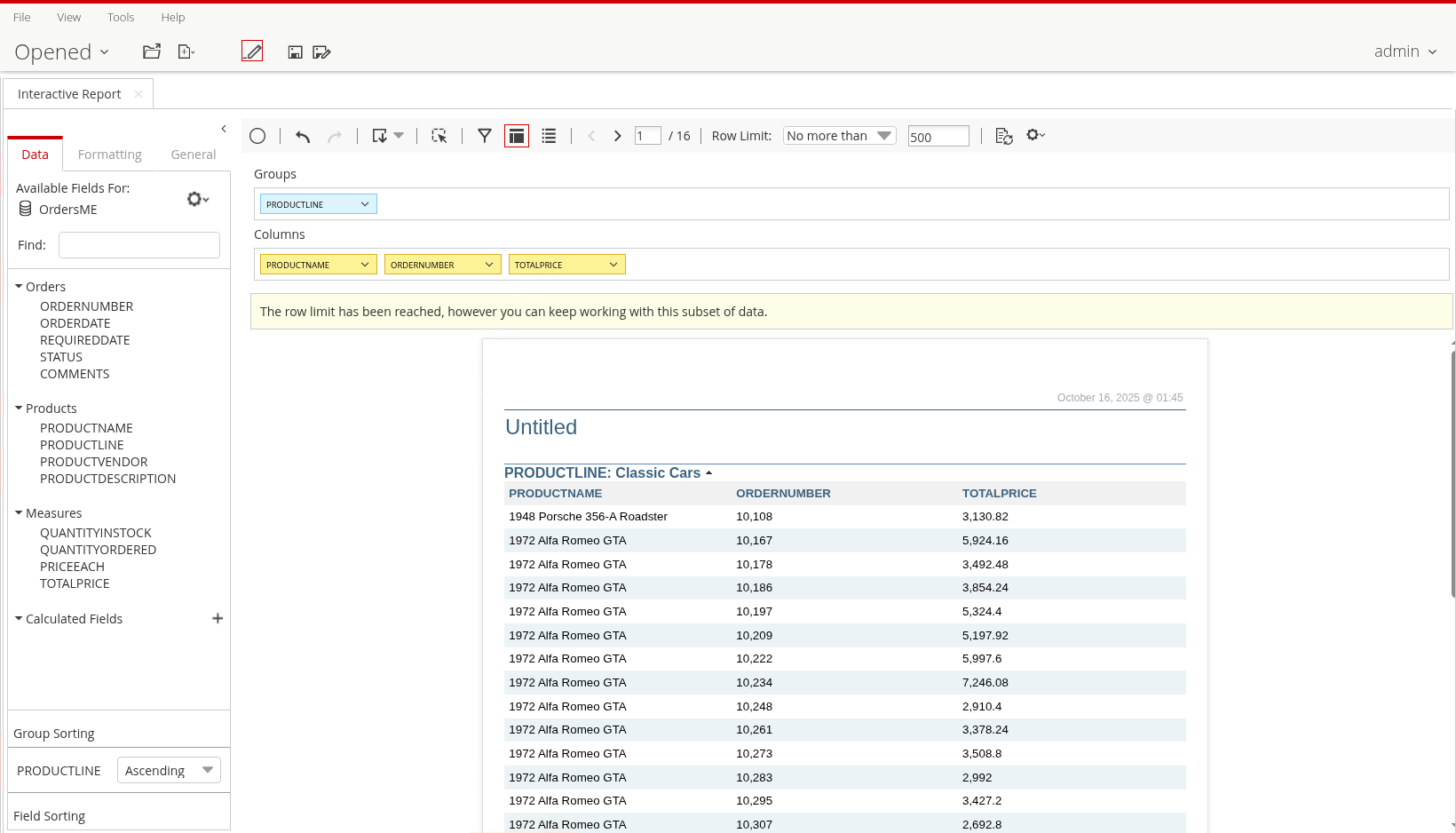1456x833 pixels.
Task: Open the Tools menu
Action: (121, 17)
